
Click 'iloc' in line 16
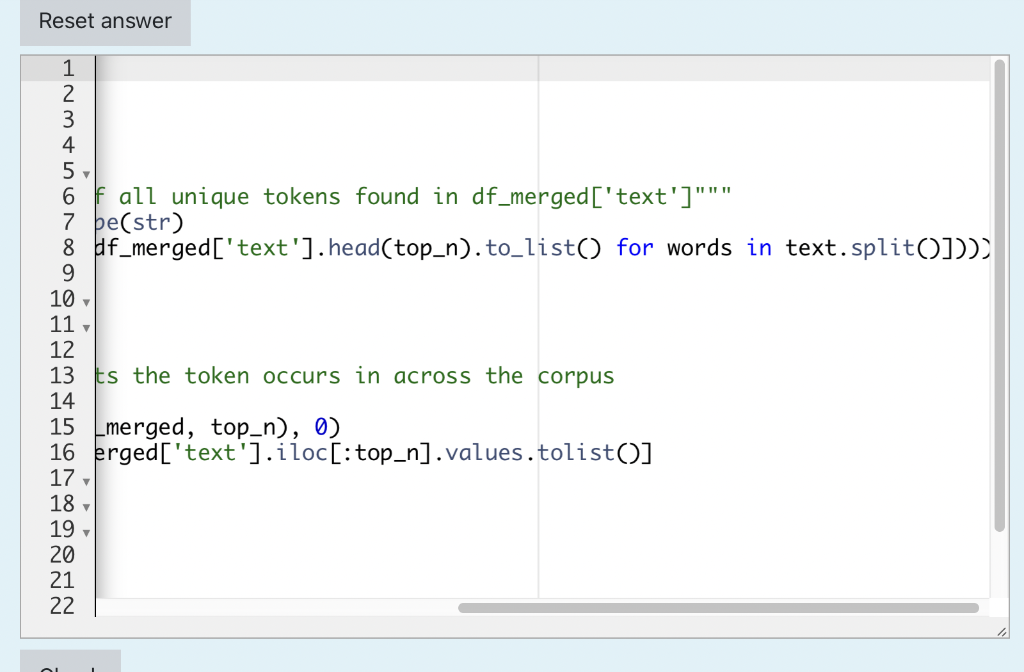302,453
